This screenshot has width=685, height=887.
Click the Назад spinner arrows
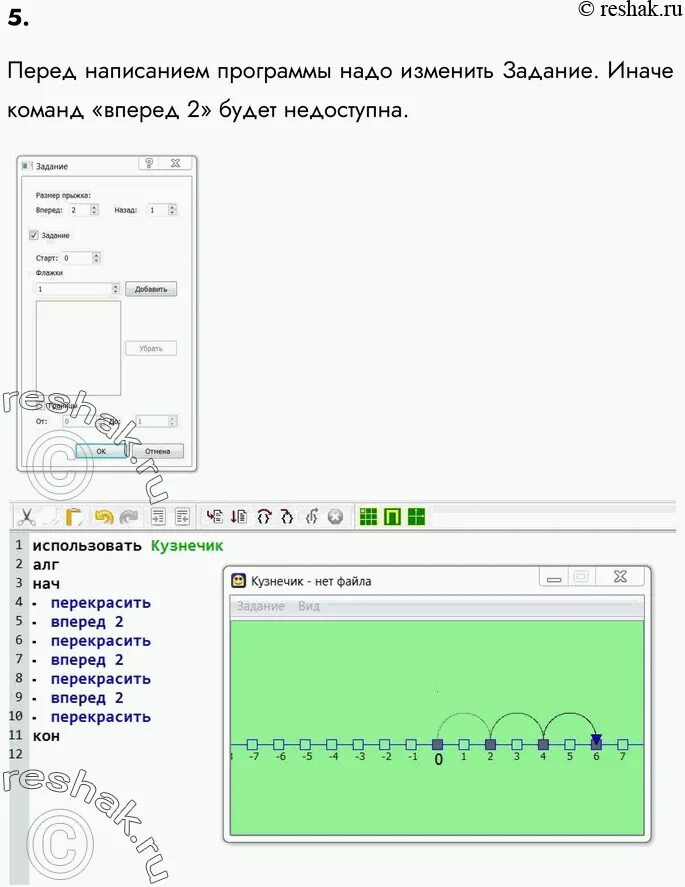(173, 210)
